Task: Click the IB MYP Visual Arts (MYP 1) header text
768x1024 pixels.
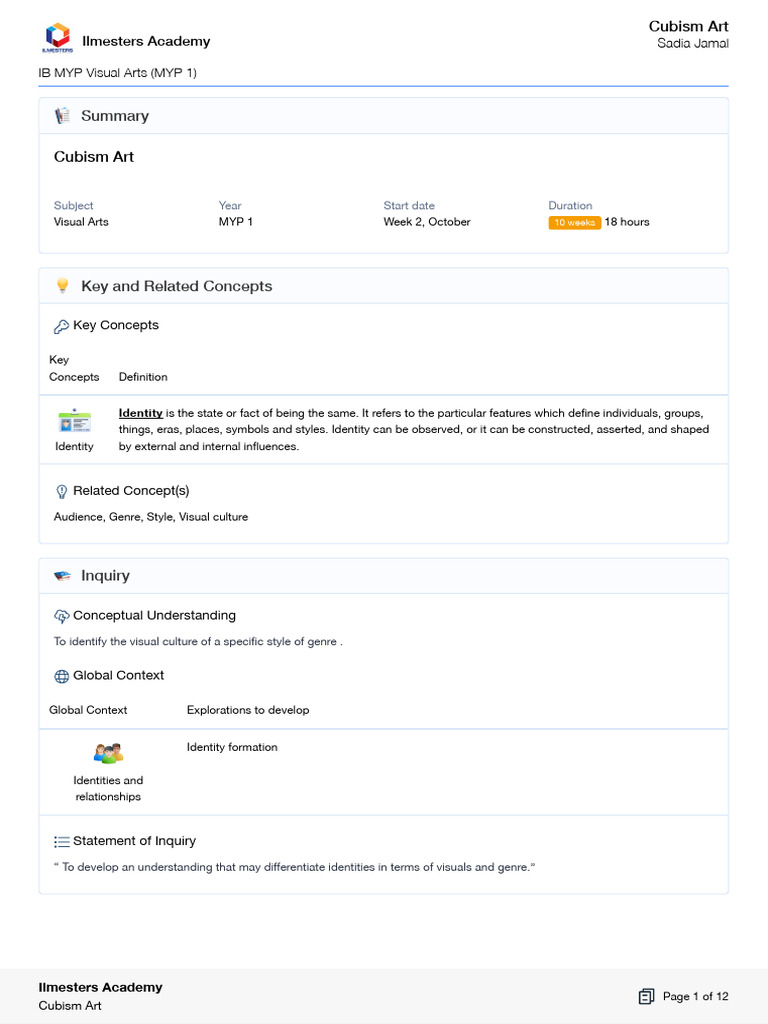Action: pyautogui.click(x=117, y=73)
